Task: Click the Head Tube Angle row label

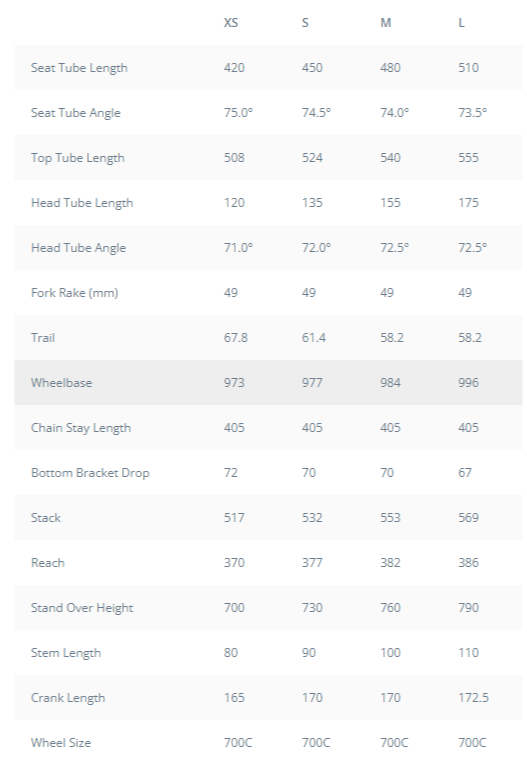Action: tap(79, 248)
